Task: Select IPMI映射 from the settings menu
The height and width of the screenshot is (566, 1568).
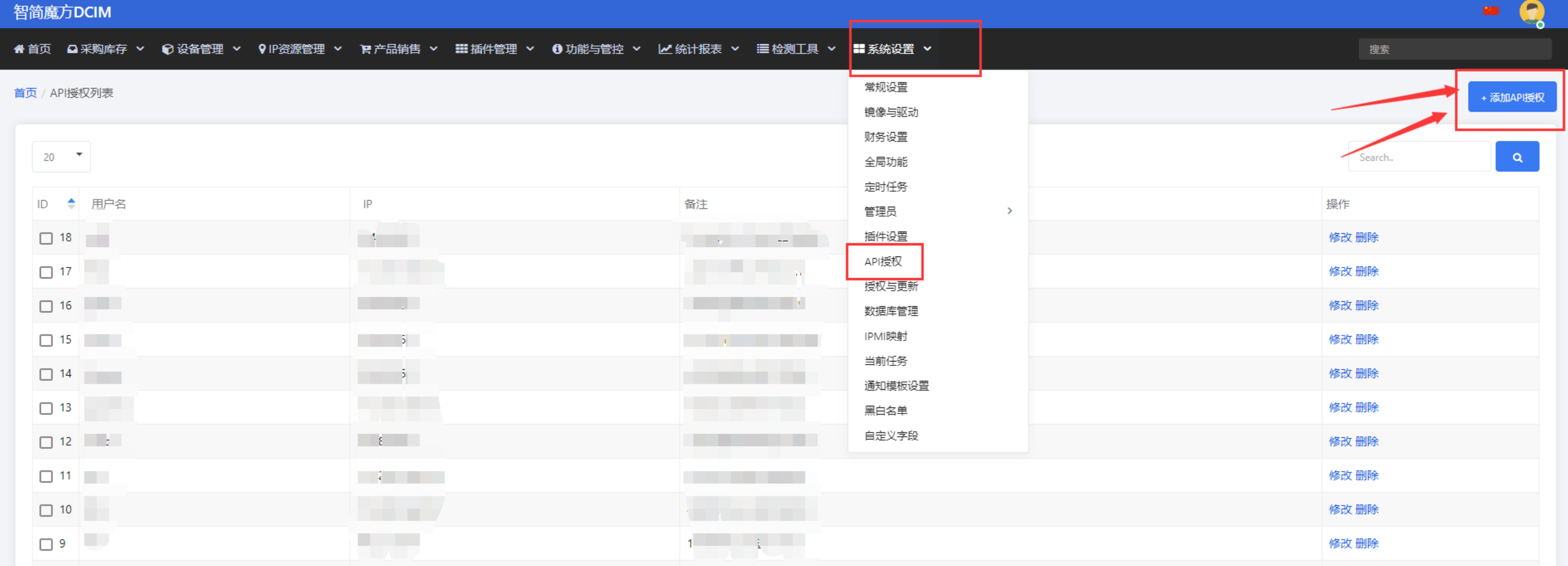Action: tap(886, 336)
